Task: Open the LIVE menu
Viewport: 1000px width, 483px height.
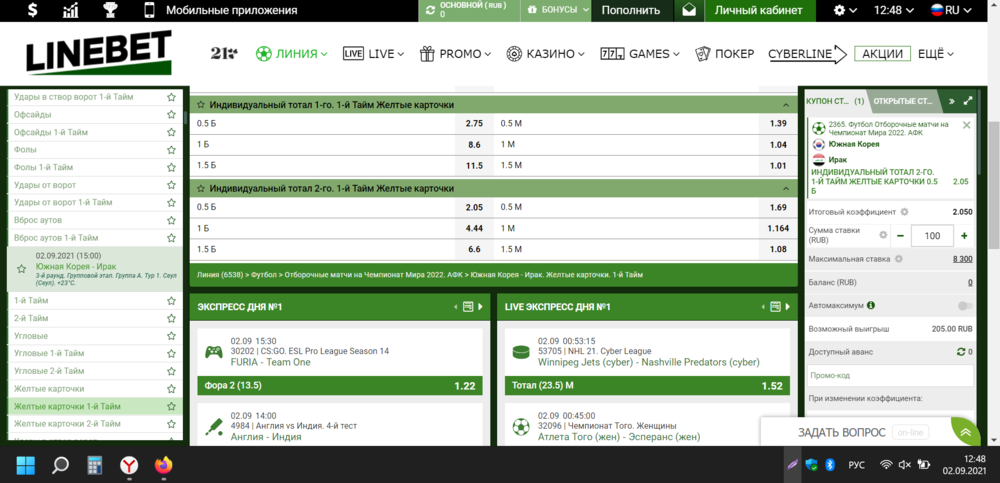Action: point(373,54)
